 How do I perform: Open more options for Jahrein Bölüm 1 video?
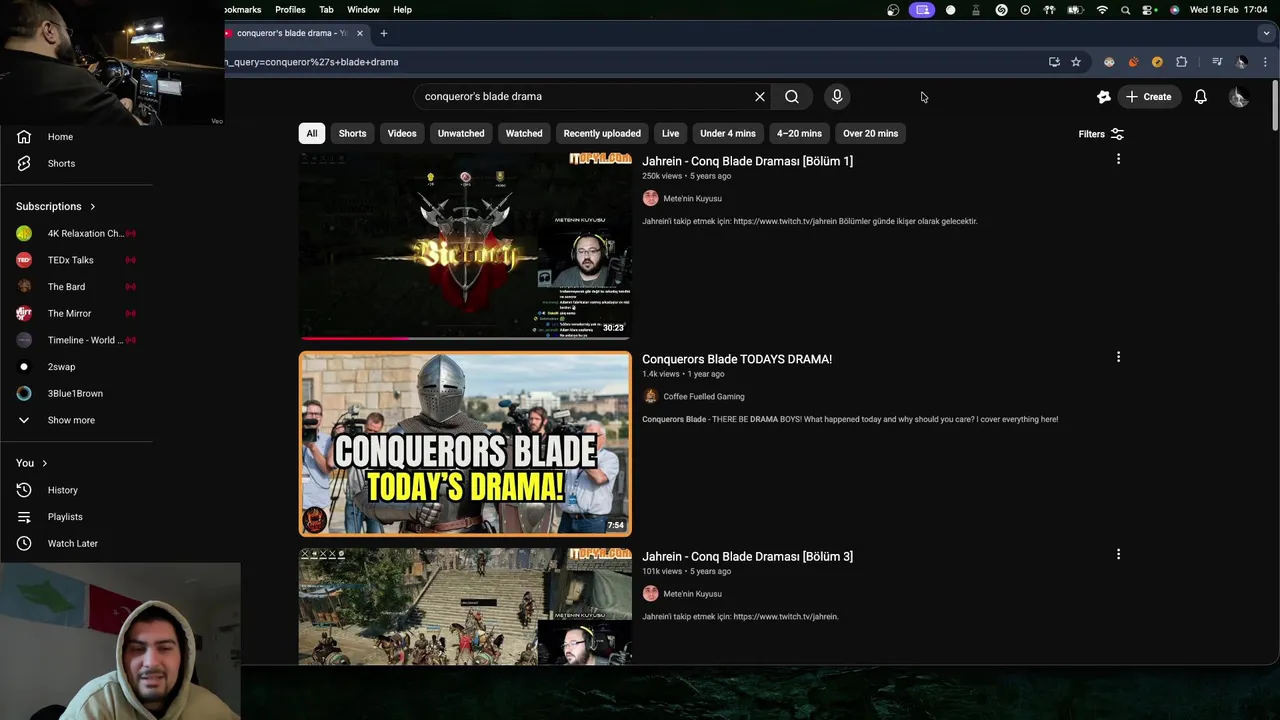(x=1118, y=159)
